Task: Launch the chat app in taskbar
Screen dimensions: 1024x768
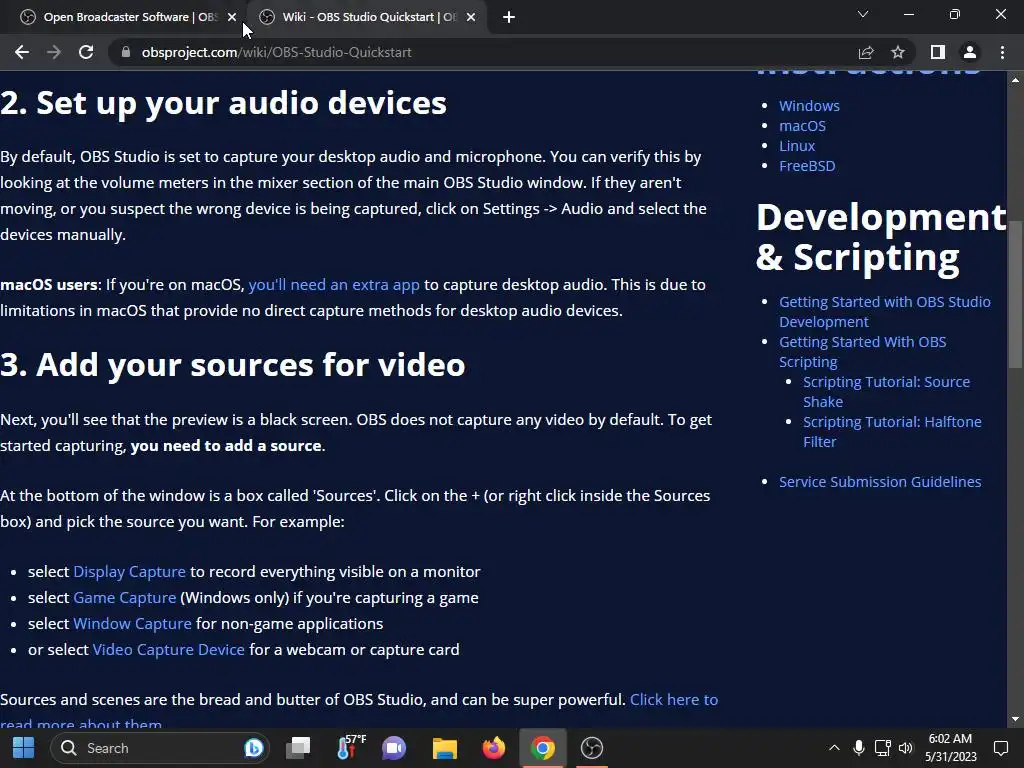Action: click(x=394, y=748)
